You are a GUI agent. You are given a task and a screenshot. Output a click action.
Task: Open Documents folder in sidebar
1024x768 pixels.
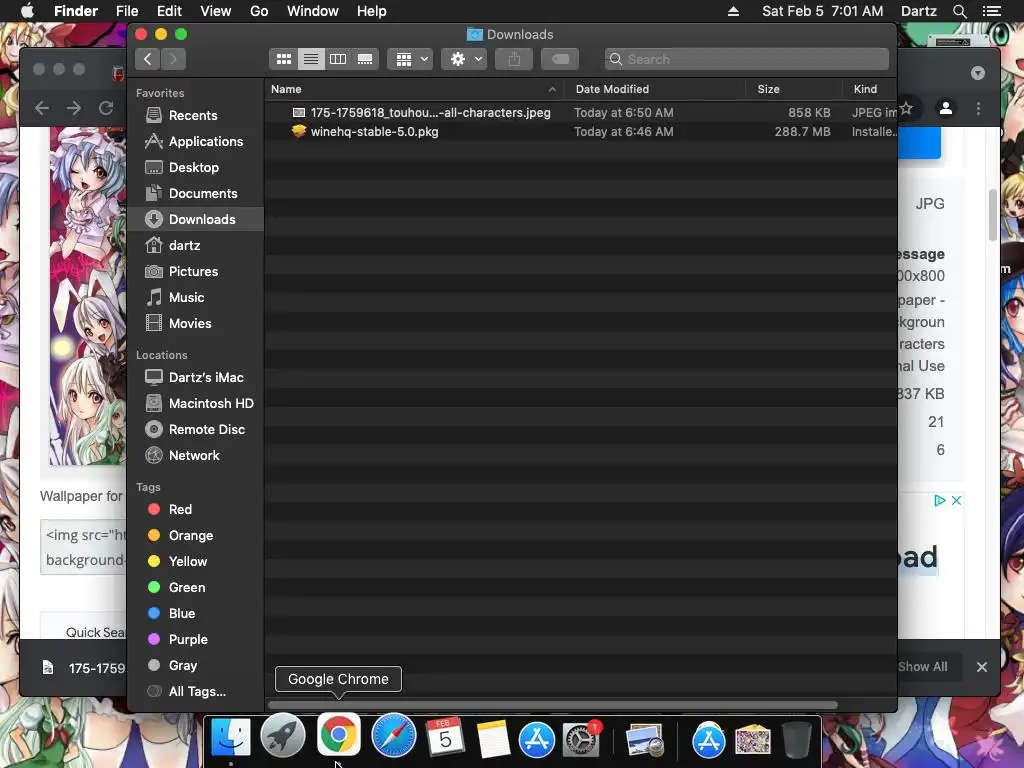tap(196, 194)
